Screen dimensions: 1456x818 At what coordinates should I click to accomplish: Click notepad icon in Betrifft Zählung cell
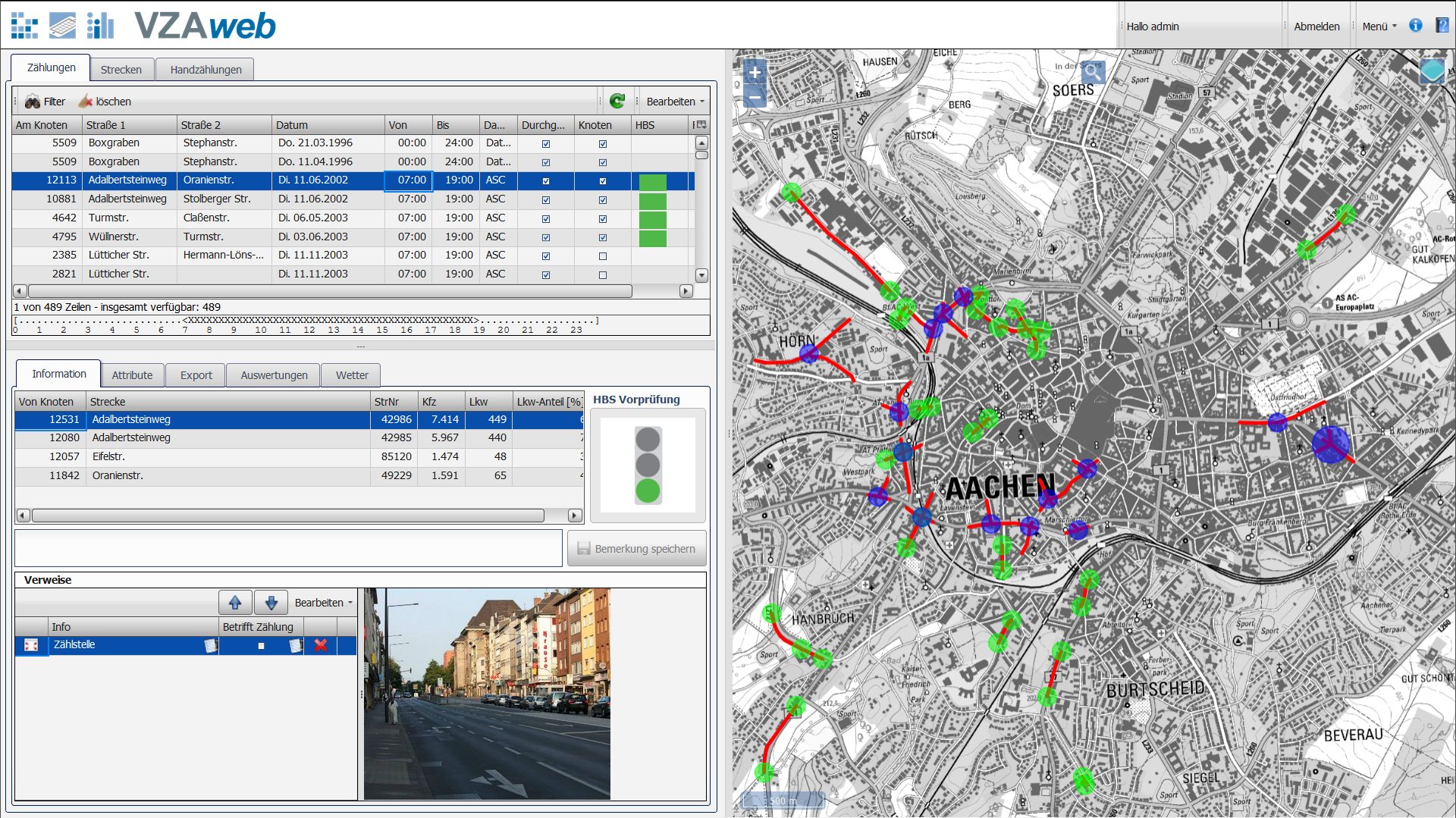click(x=295, y=645)
